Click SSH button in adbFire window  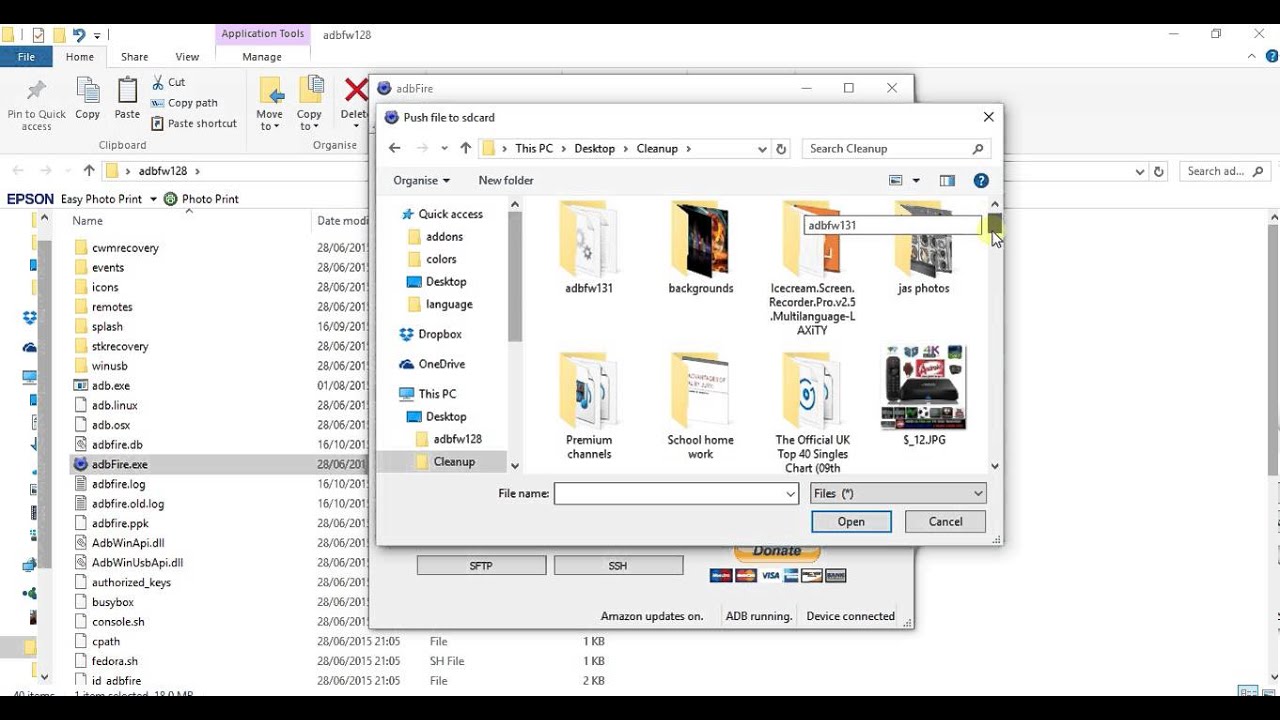click(618, 566)
